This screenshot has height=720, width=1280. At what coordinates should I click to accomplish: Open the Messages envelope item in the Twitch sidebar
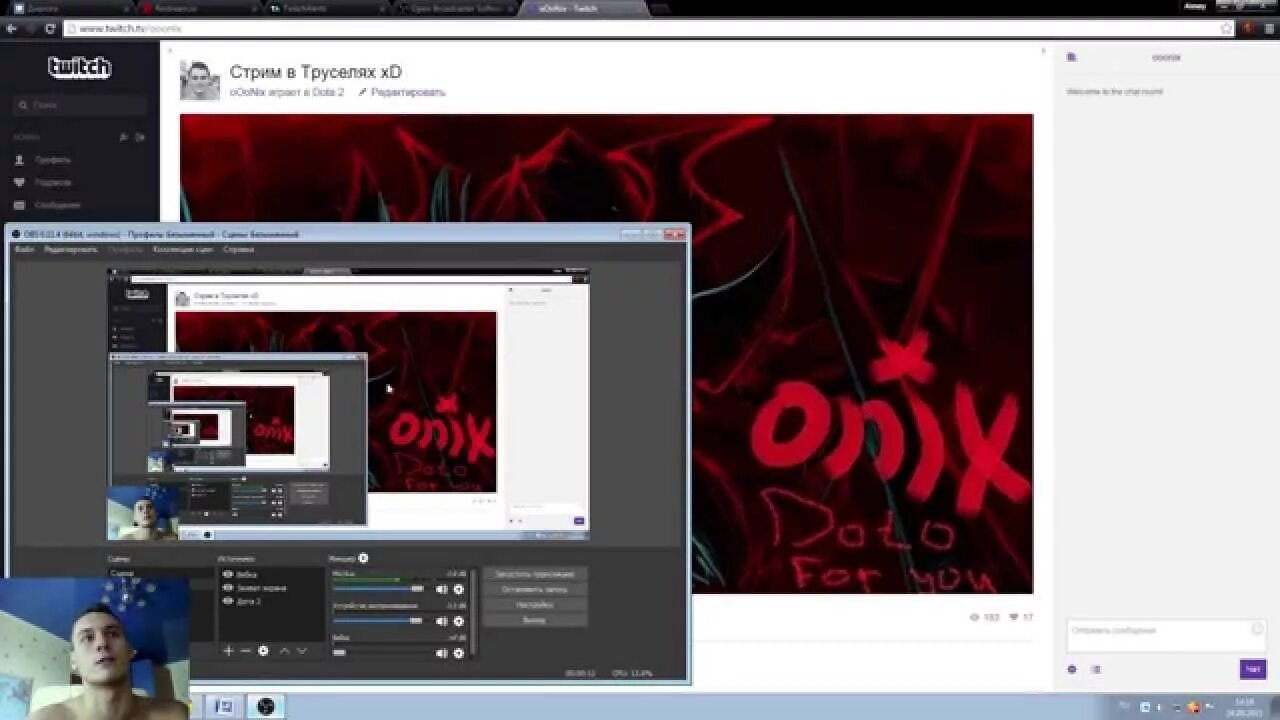47,206
